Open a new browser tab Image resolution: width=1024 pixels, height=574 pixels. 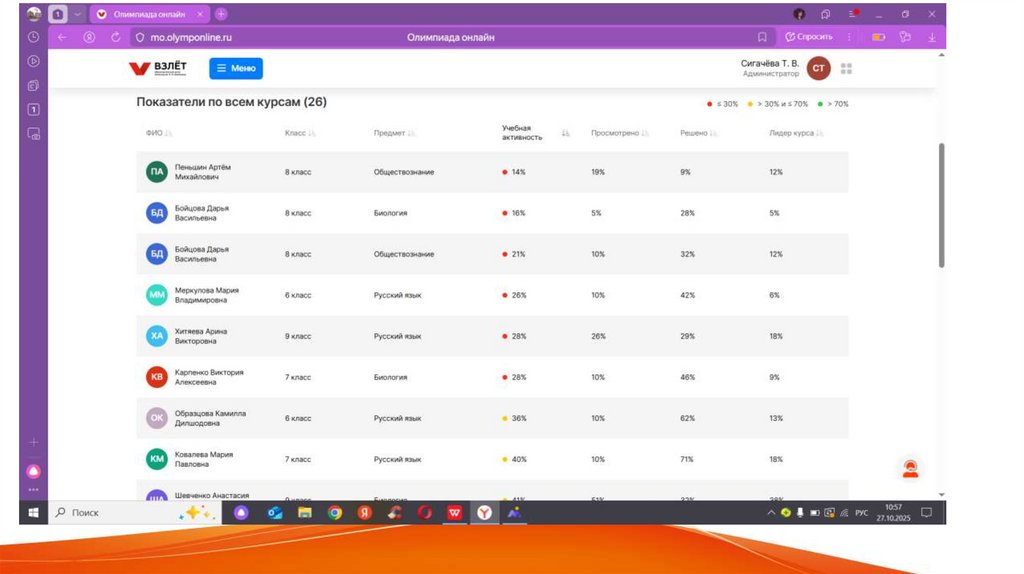click(x=221, y=14)
